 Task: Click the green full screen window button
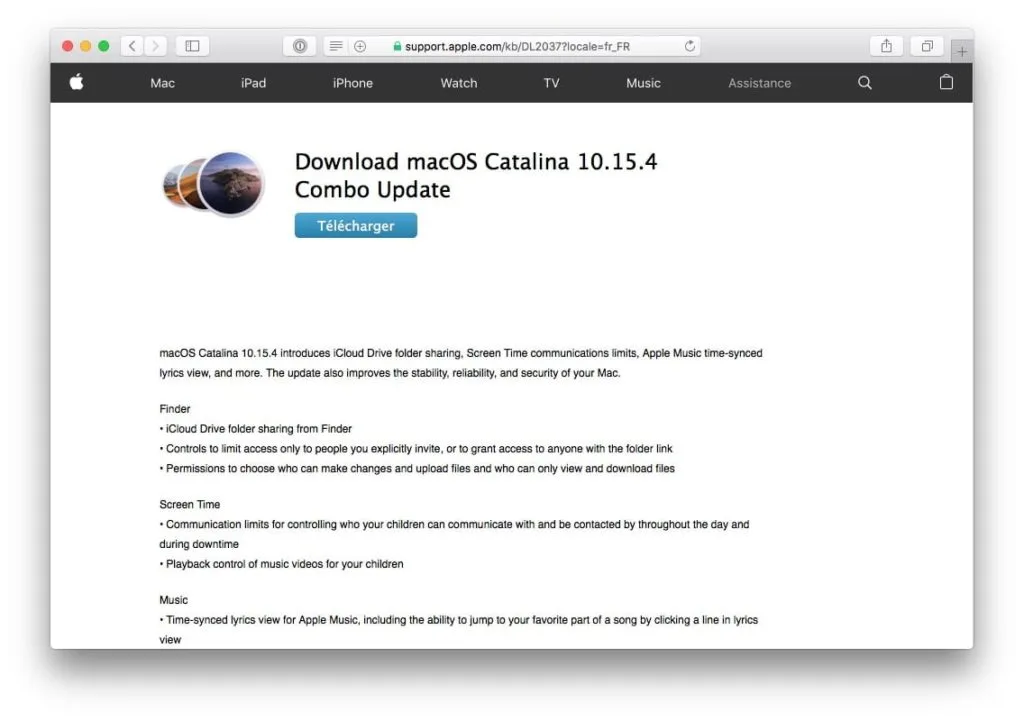[x=104, y=46]
